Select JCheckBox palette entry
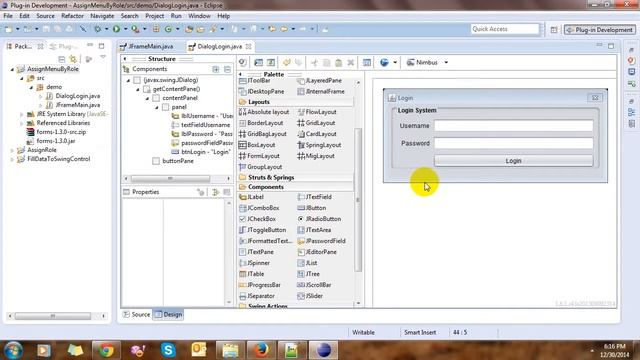The height and width of the screenshot is (360, 640). 258,219
